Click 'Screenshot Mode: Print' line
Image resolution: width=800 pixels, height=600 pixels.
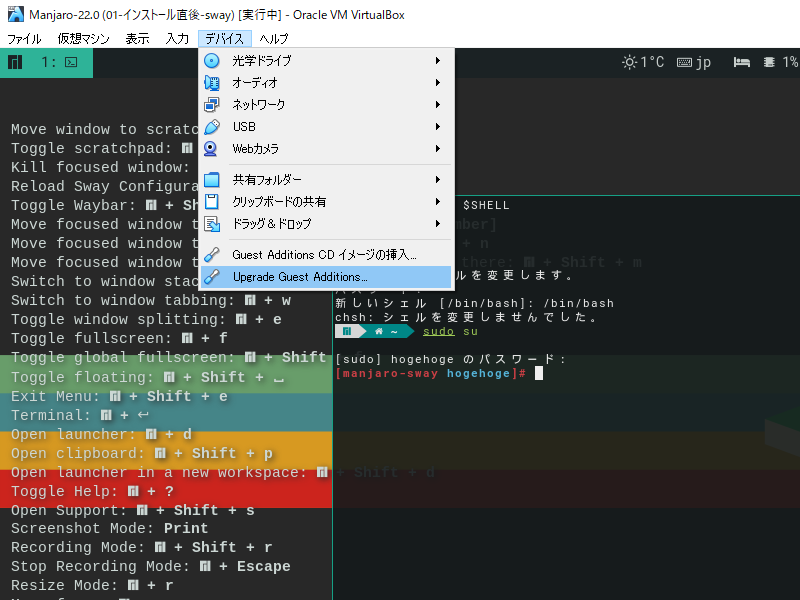pos(110,529)
